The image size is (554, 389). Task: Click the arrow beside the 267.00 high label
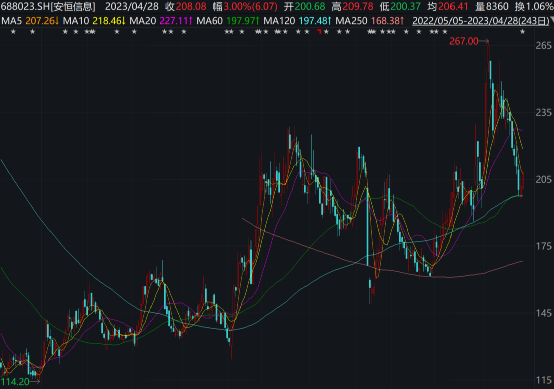tap(484, 41)
